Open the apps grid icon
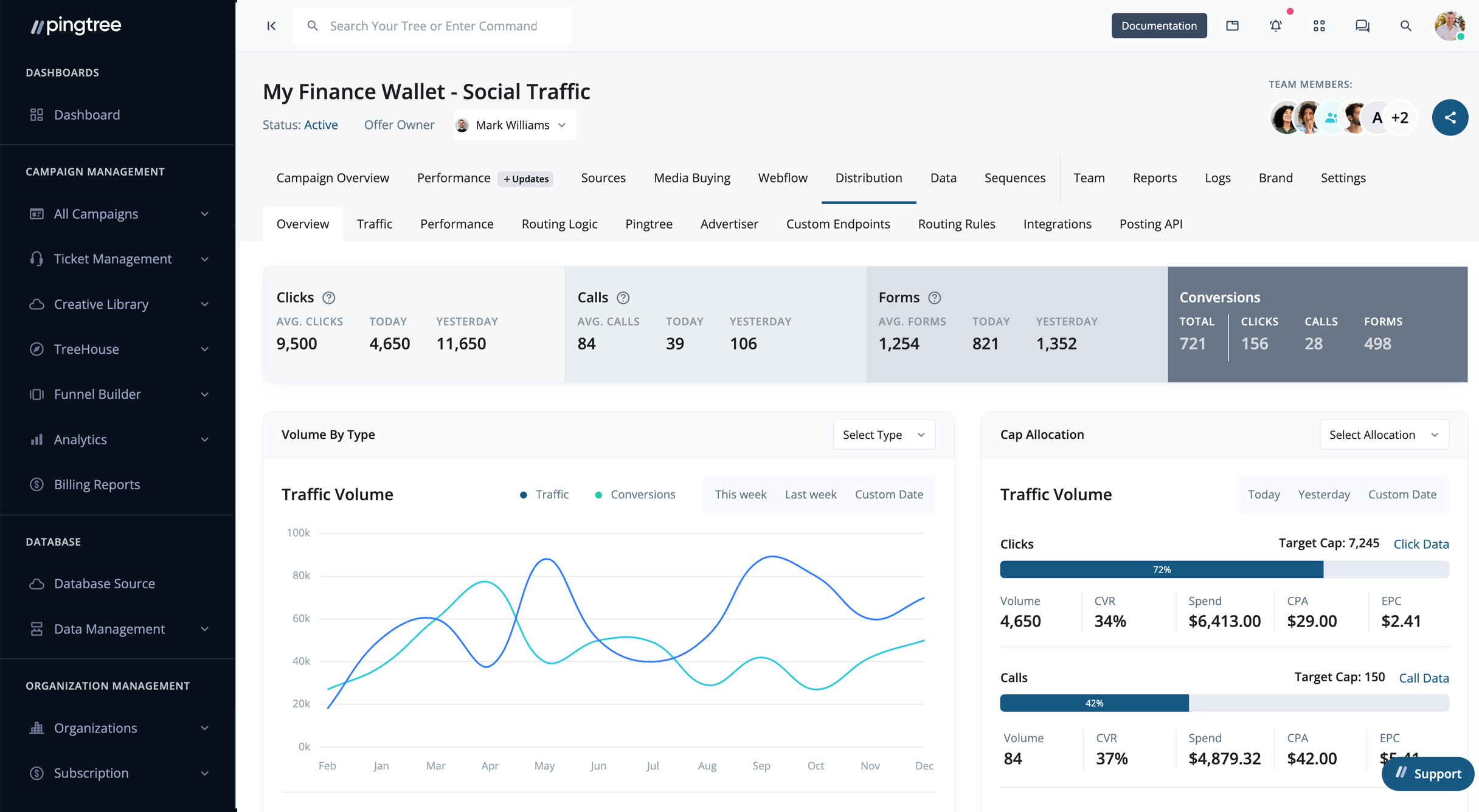The height and width of the screenshot is (812, 1479). tap(1318, 26)
